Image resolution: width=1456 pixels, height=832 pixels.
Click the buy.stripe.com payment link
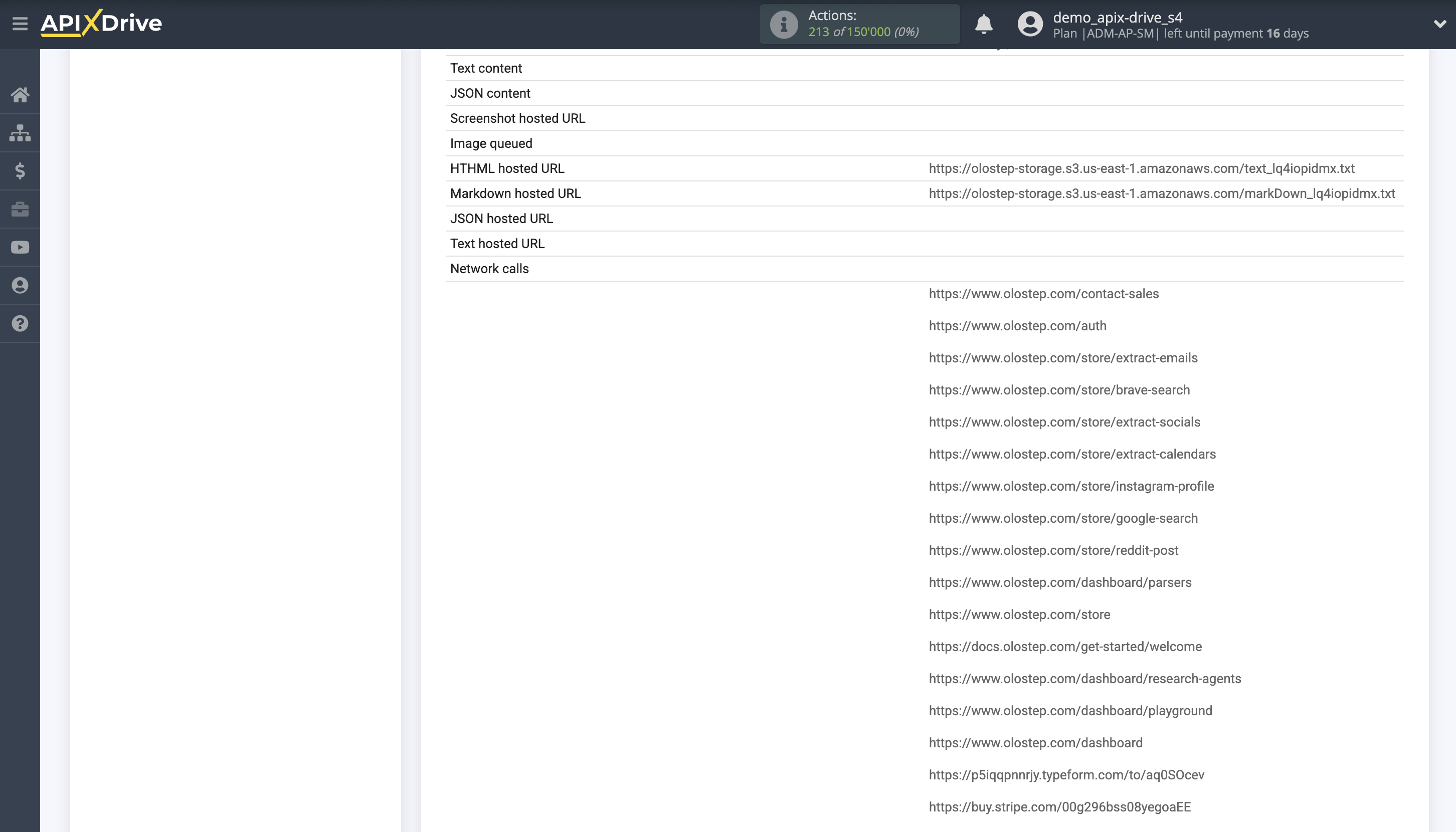(x=1059, y=807)
